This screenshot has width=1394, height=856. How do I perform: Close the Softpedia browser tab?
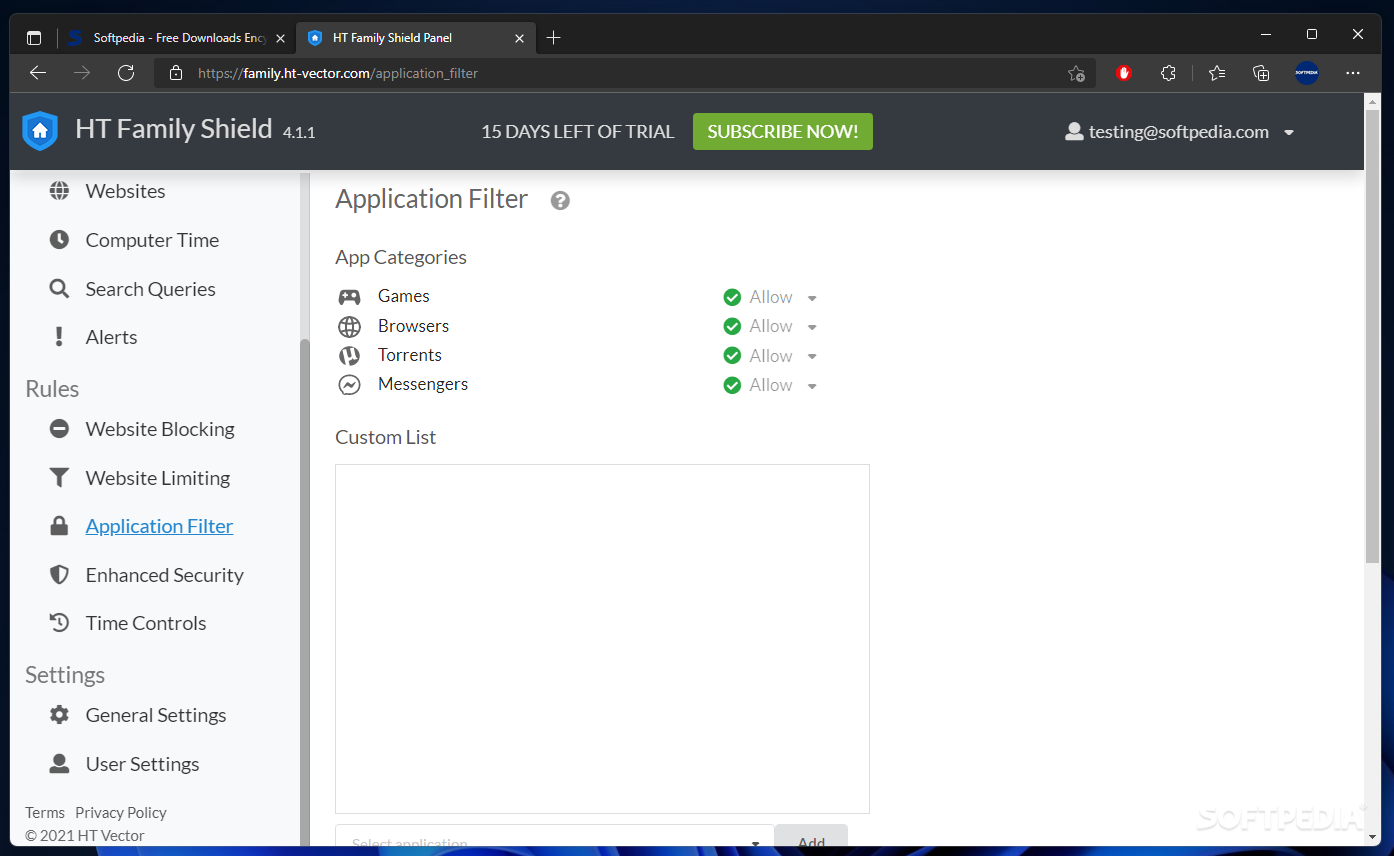(280, 38)
